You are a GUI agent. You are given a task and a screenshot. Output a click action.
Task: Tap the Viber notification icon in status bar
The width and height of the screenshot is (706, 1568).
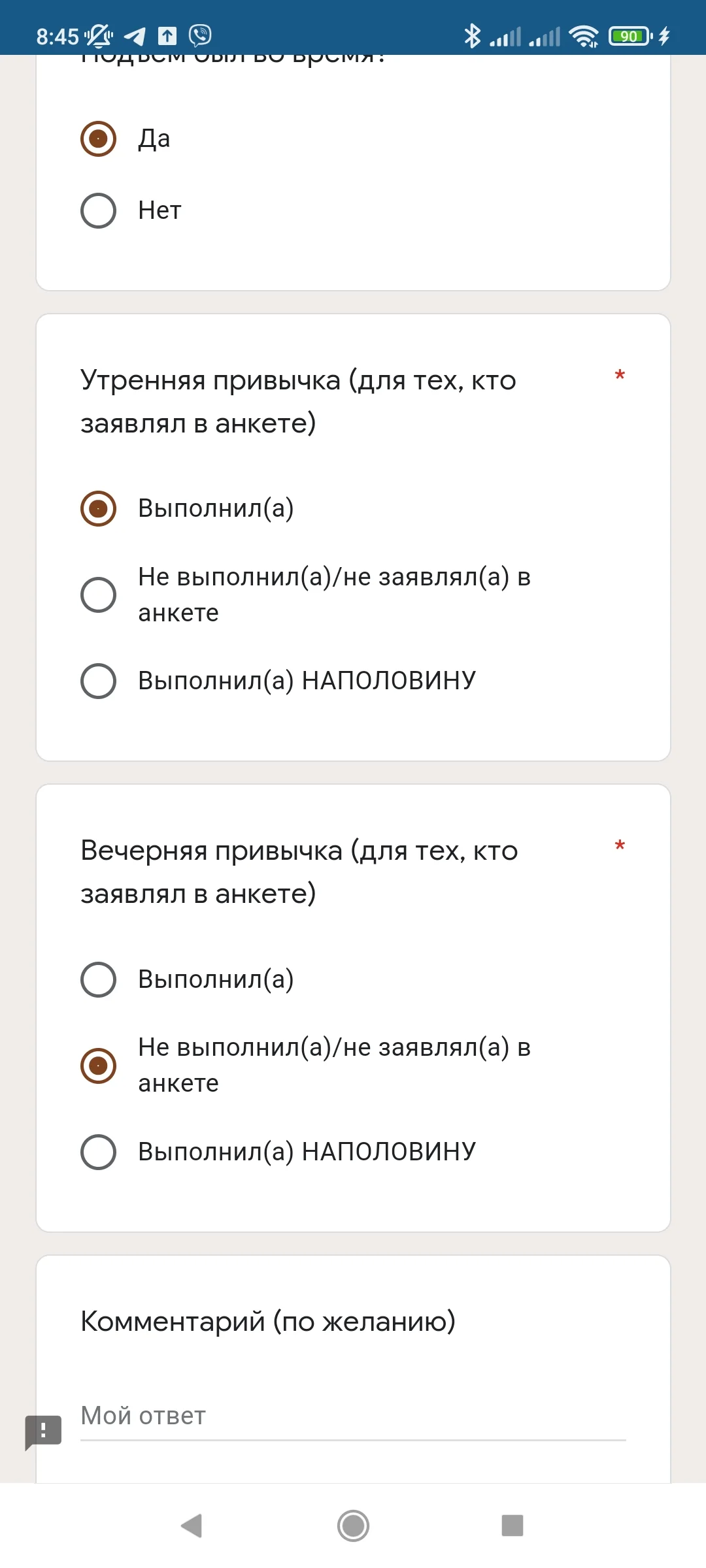click(x=200, y=35)
